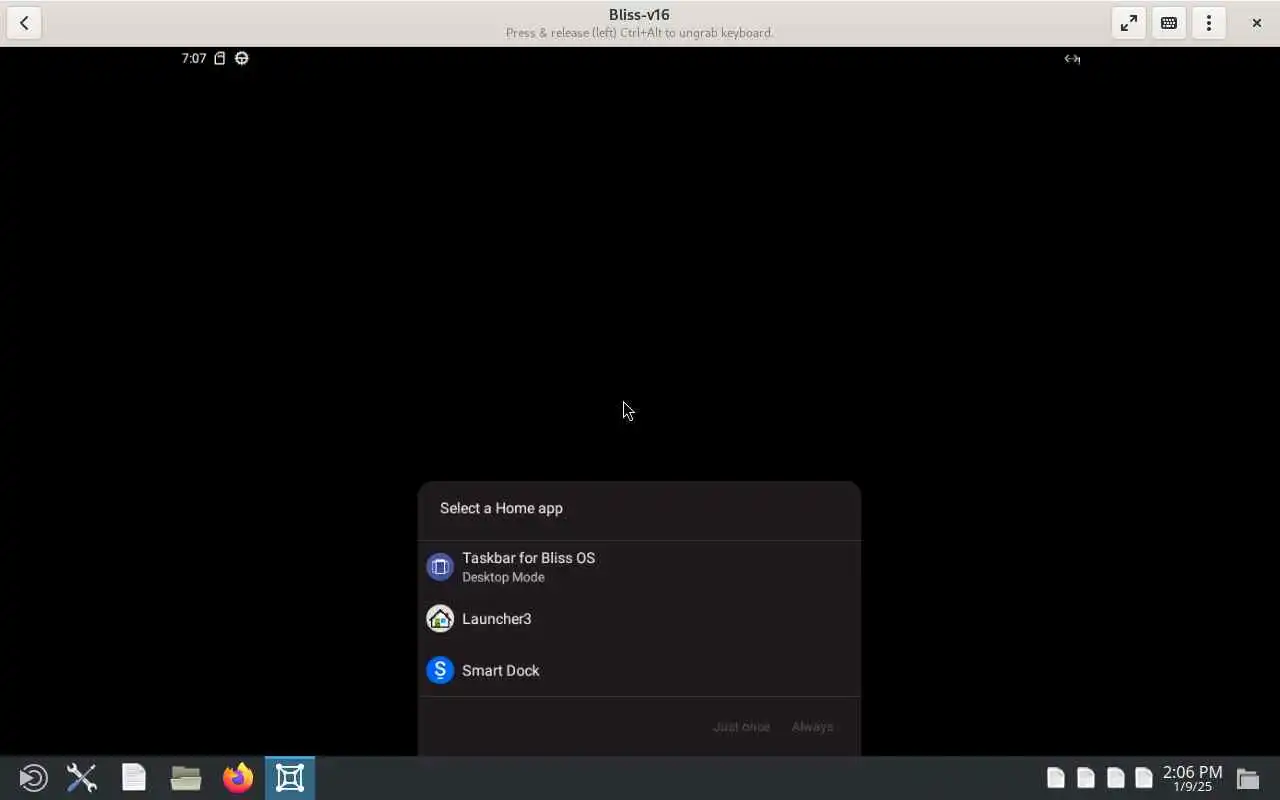
Task: Click the globe icon in Android status bar
Action: click(x=242, y=58)
